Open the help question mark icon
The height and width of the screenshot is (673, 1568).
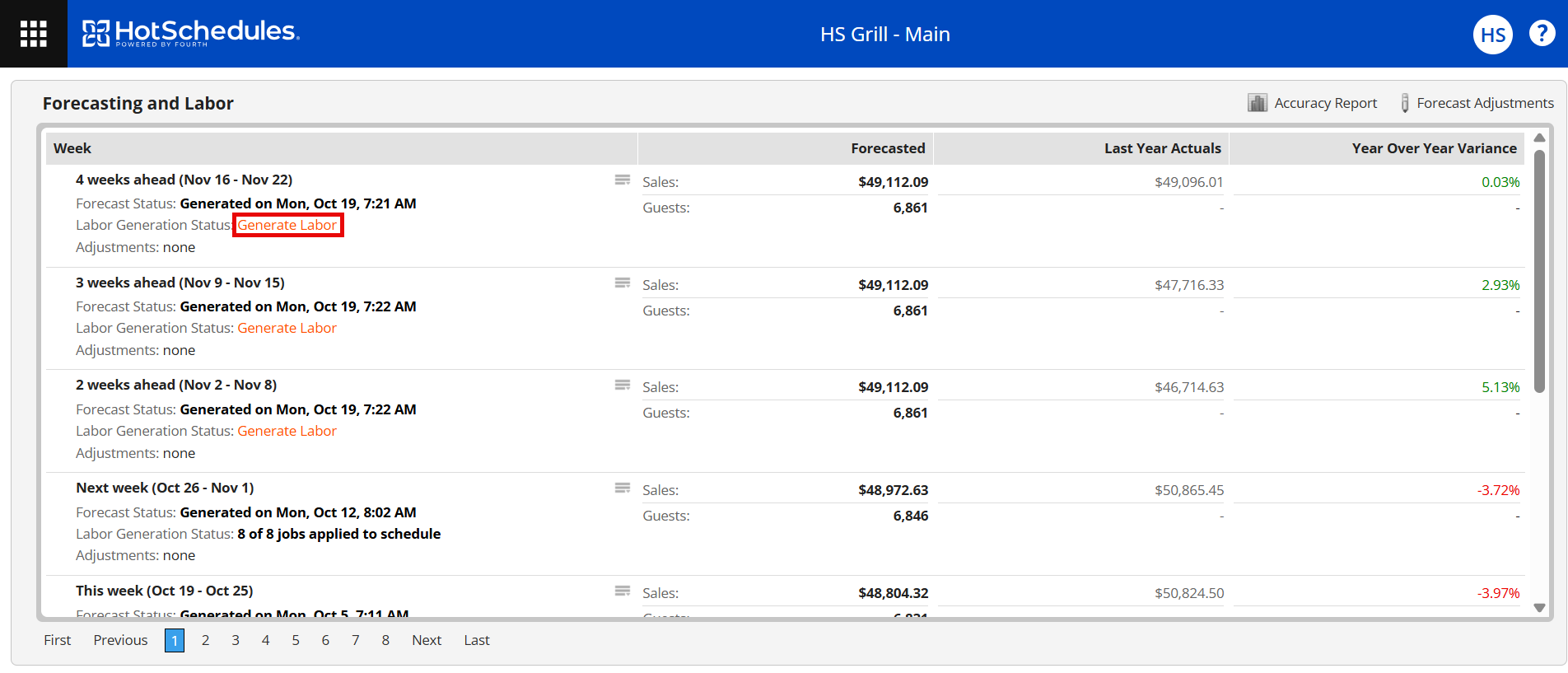(x=1542, y=33)
